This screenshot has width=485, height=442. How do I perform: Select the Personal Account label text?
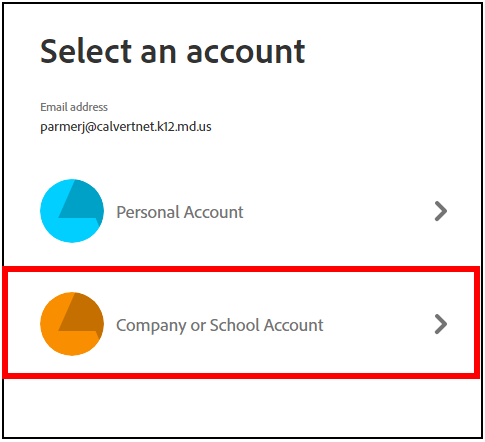[180, 212]
